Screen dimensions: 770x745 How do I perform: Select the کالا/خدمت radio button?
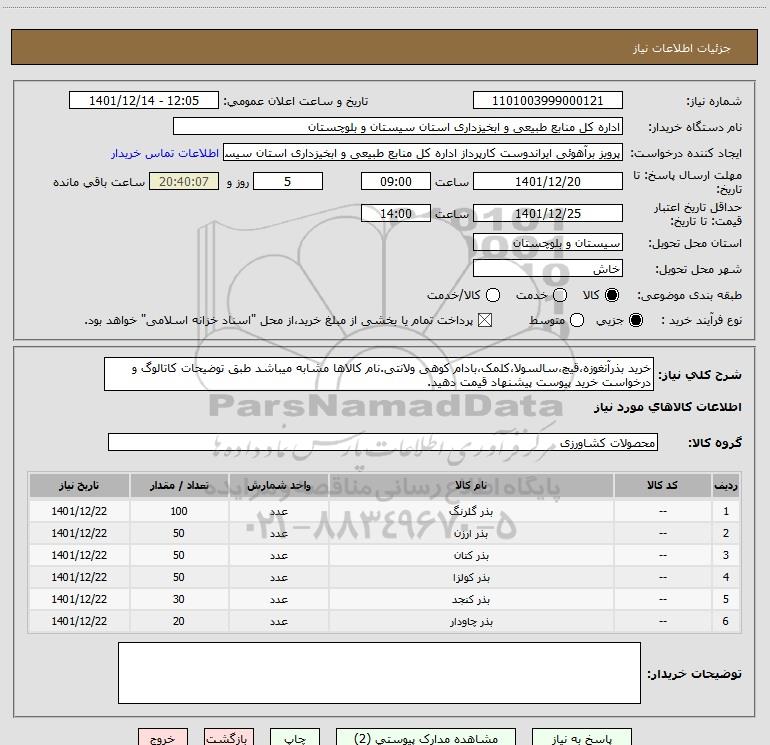pos(493,295)
